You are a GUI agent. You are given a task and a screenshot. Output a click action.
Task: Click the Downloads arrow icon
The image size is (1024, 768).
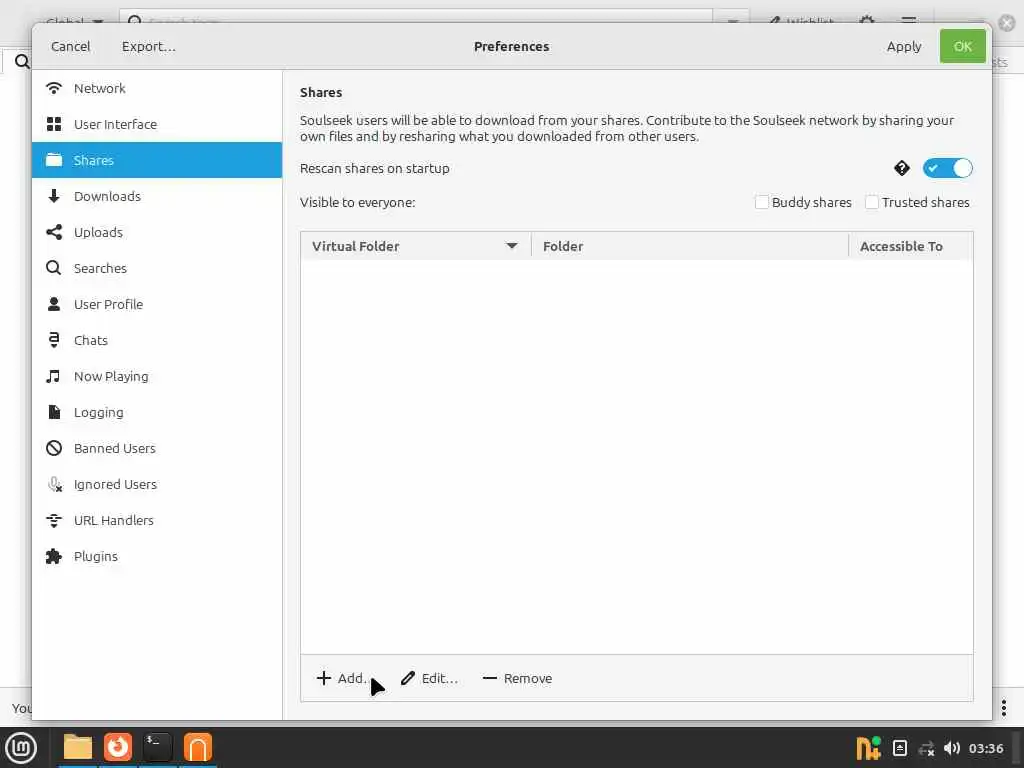click(54, 196)
